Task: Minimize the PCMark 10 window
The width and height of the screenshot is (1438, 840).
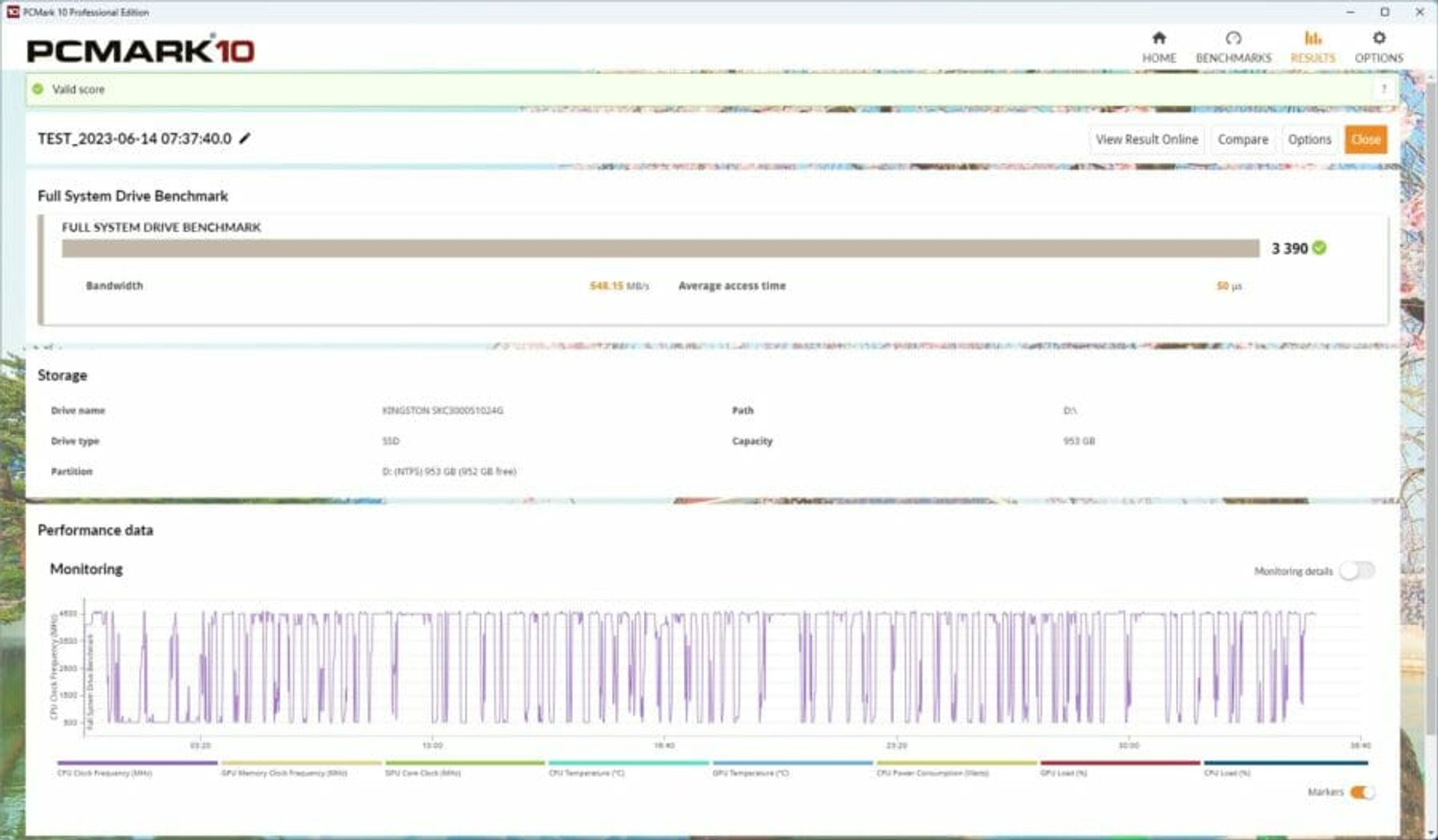Action: pos(1350,12)
